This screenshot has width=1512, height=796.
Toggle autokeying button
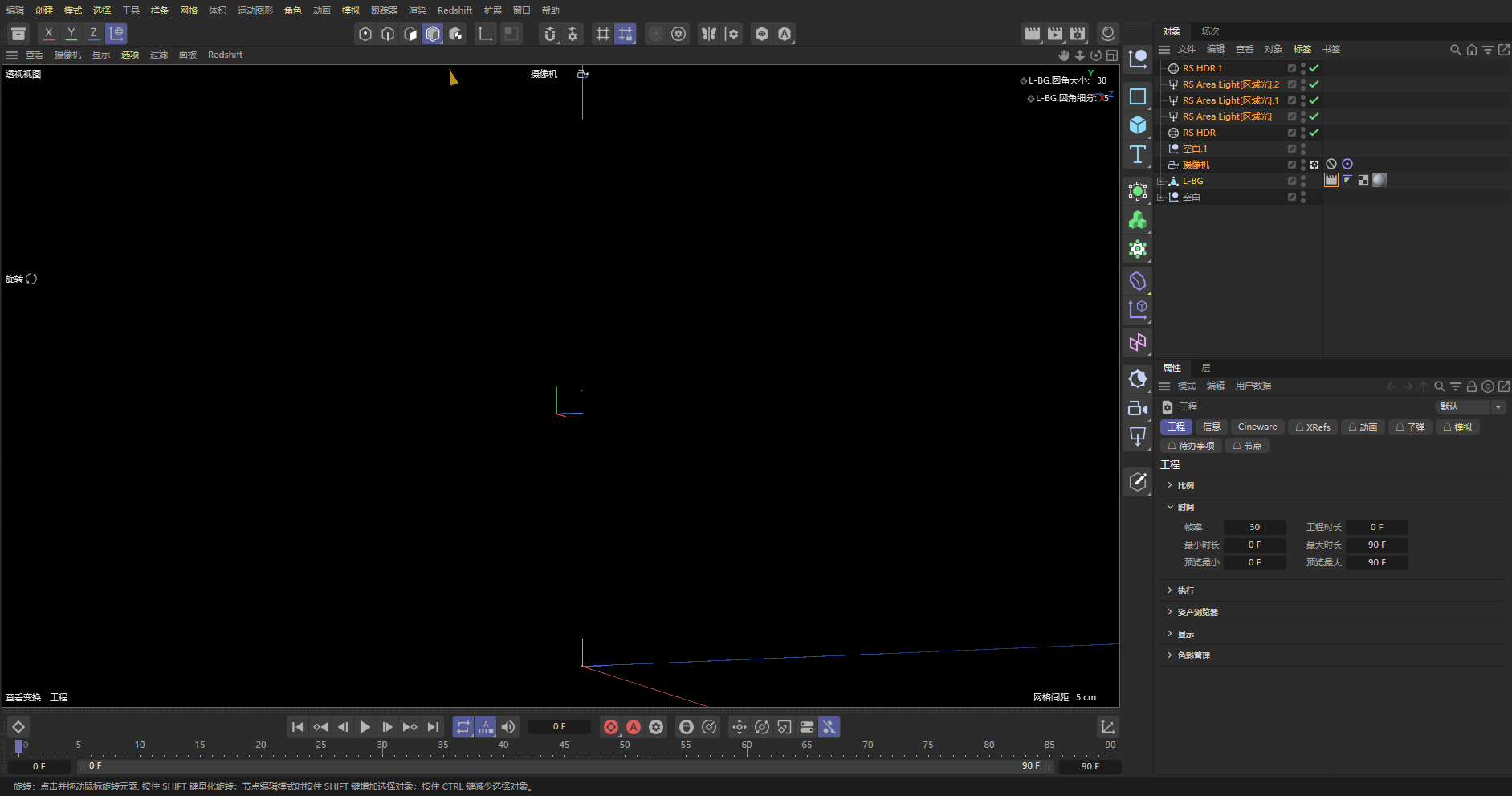tap(634, 727)
